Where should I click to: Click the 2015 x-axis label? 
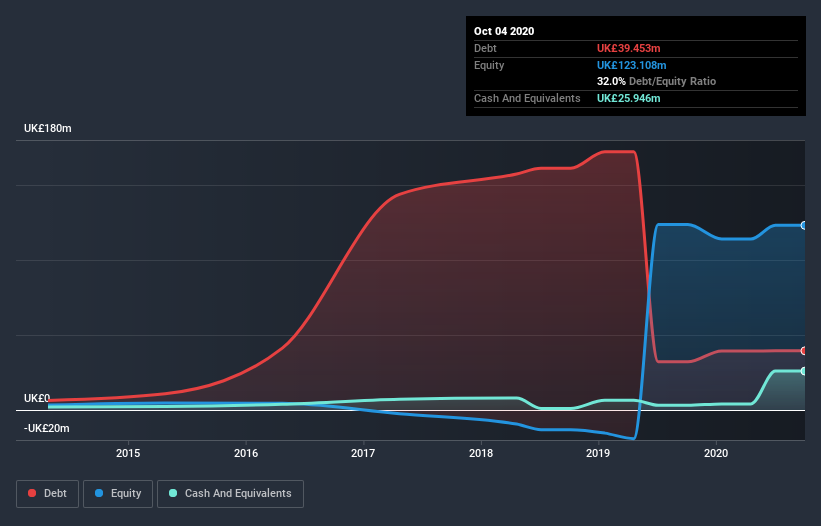128,453
